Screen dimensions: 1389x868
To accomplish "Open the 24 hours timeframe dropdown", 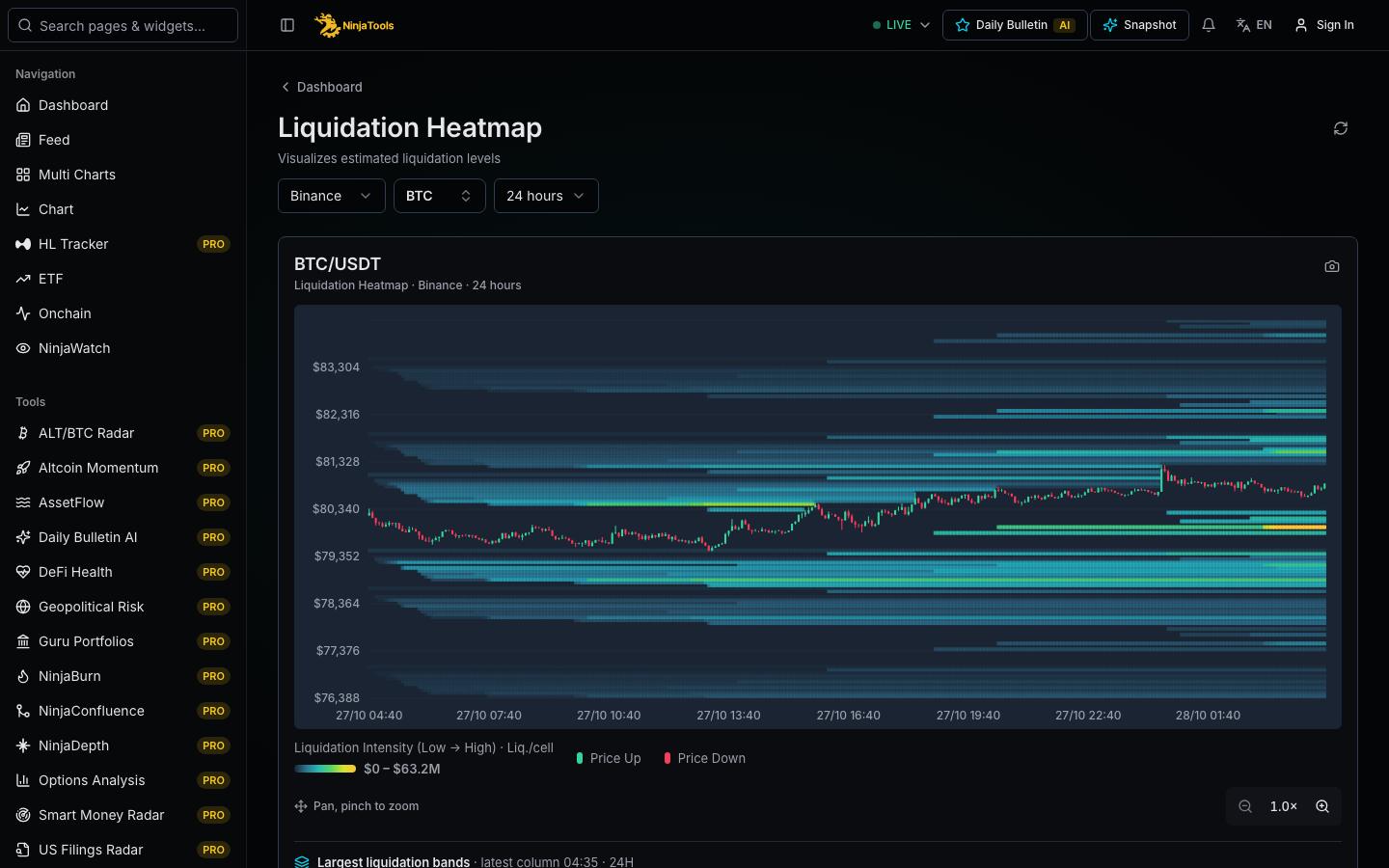I will (546, 196).
